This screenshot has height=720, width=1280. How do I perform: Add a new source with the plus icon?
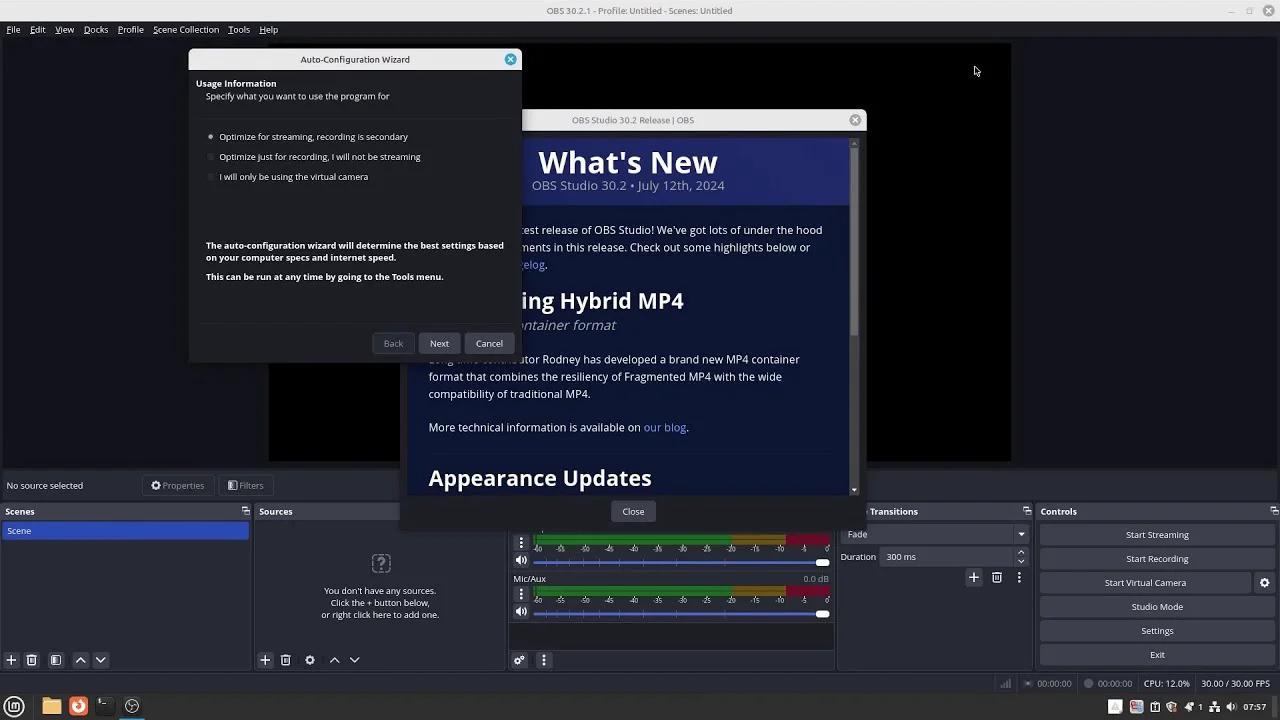click(x=265, y=660)
